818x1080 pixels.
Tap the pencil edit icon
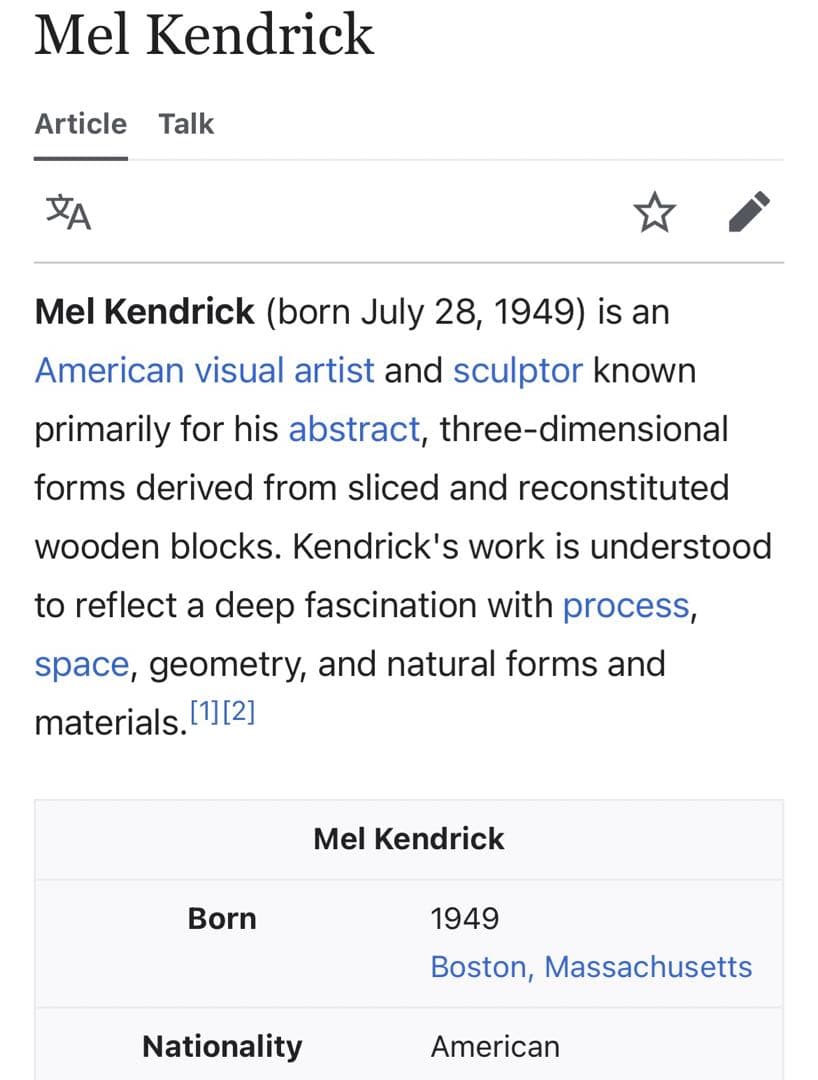749,212
